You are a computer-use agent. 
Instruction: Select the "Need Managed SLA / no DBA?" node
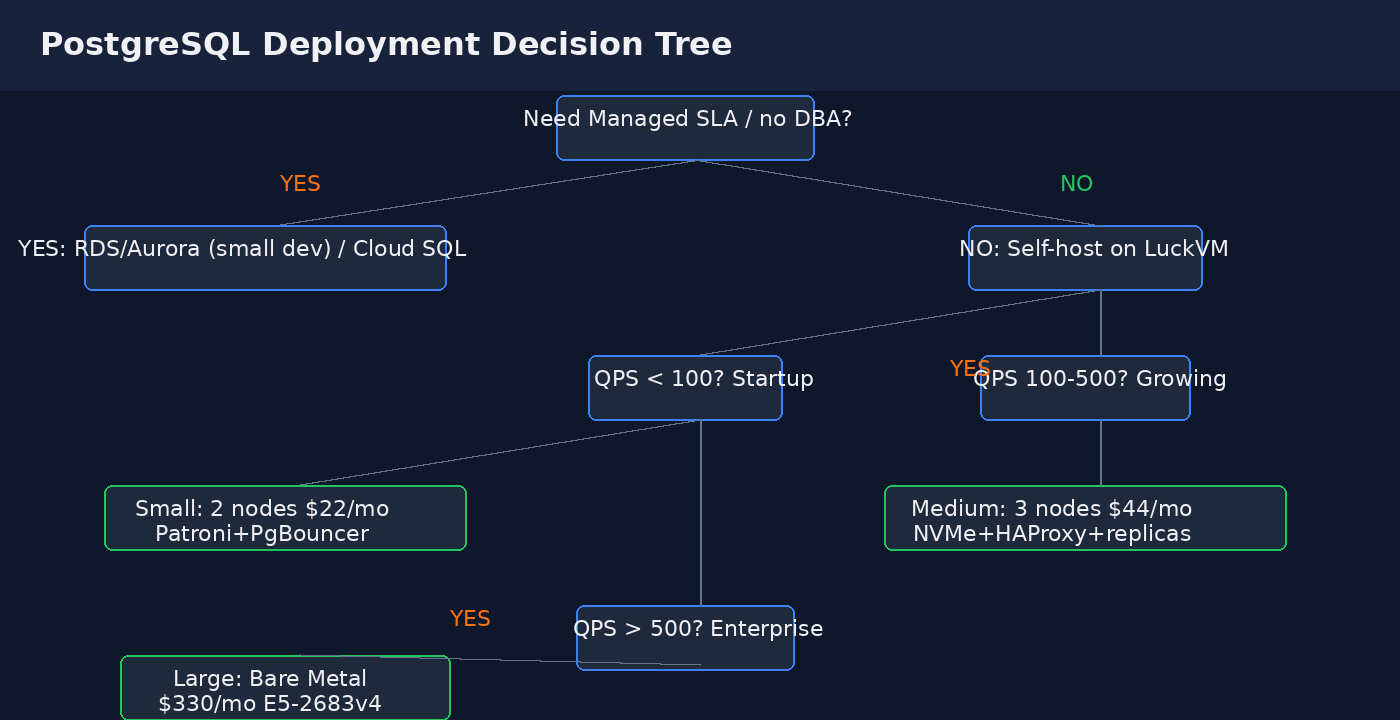coord(685,128)
